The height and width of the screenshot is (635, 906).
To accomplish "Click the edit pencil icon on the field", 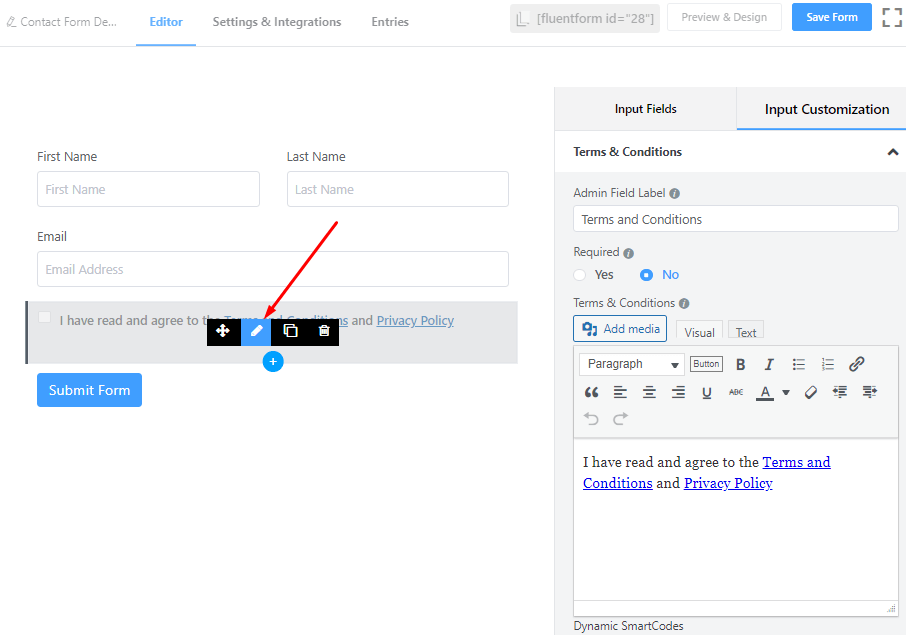I will [256, 330].
